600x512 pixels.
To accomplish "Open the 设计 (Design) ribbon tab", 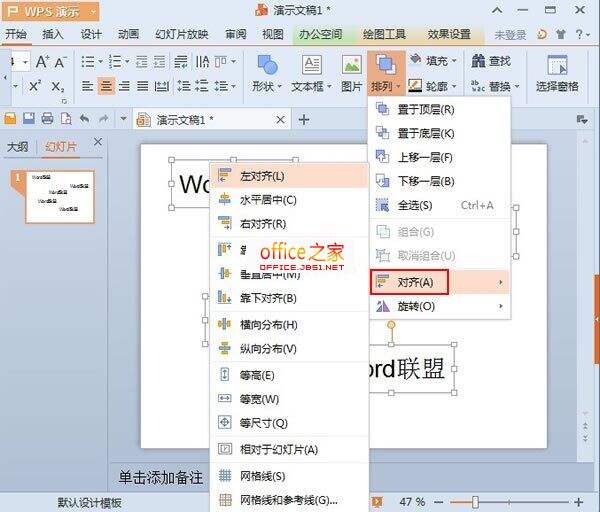I will 91,34.
